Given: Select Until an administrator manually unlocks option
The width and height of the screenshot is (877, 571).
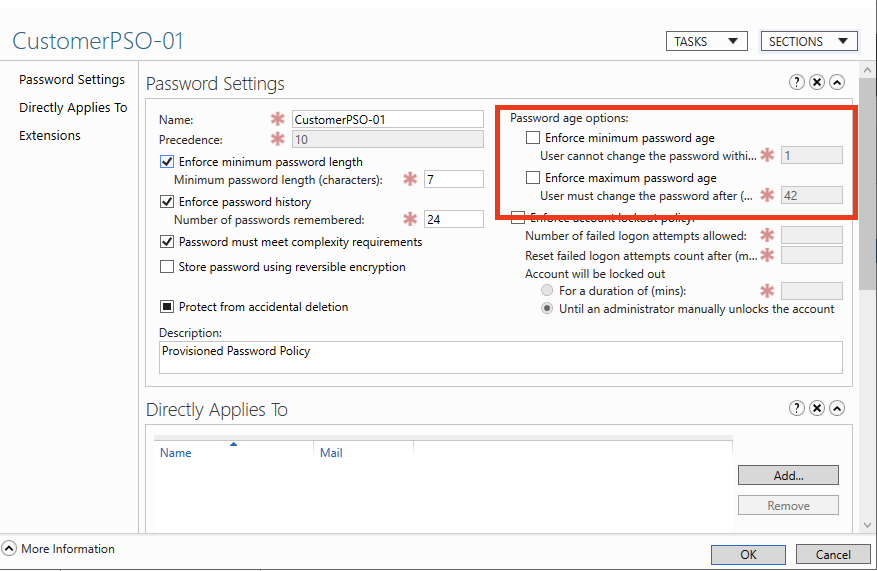Looking at the screenshot, I should pos(547,309).
